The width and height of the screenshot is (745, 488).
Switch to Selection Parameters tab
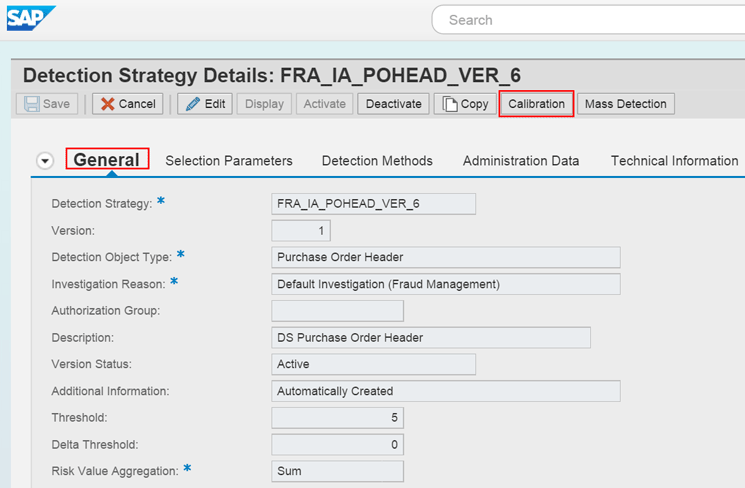(x=229, y=161)
